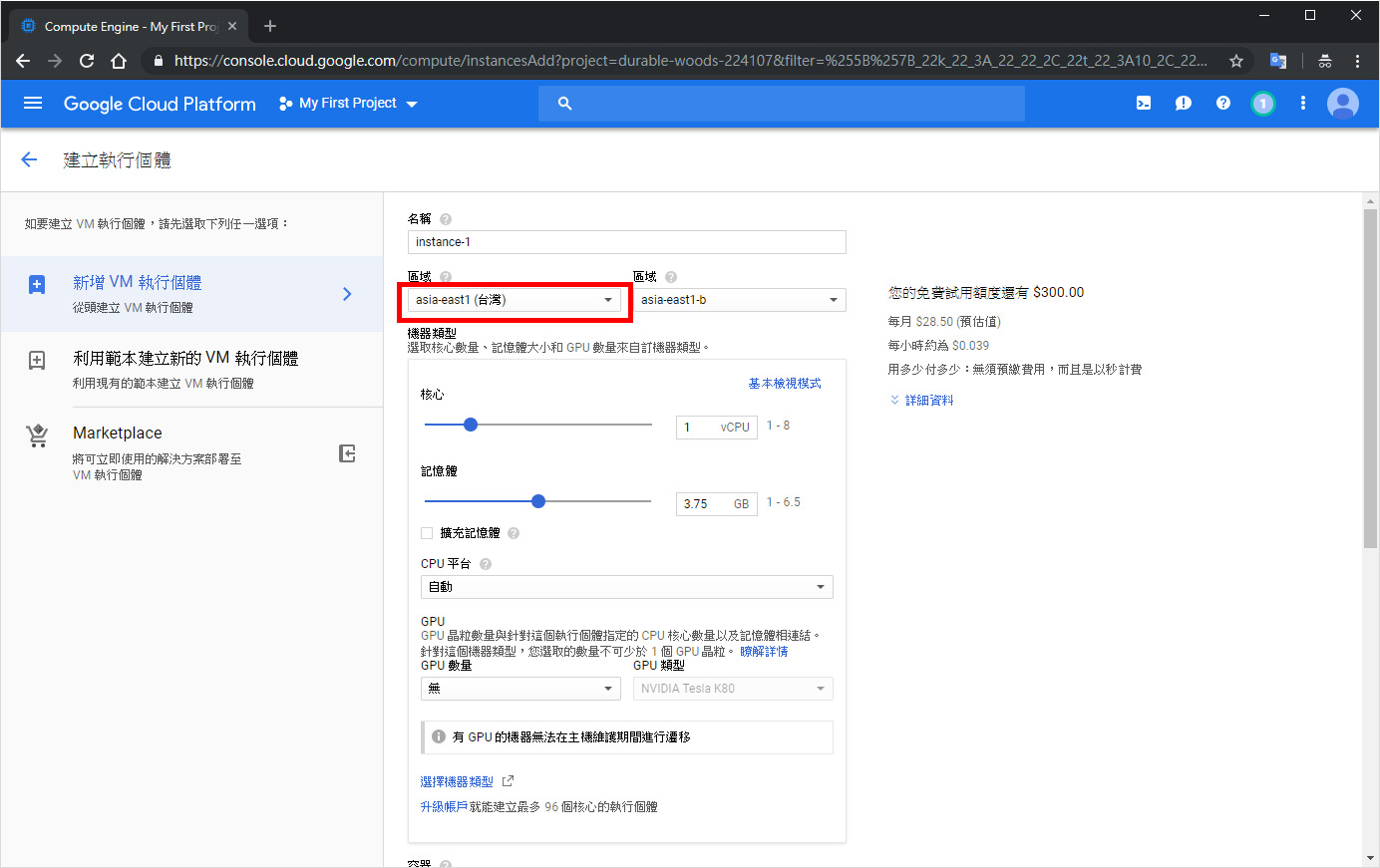
Task: Click the Marketplace cart icon
Action: [x=37, y=435]
